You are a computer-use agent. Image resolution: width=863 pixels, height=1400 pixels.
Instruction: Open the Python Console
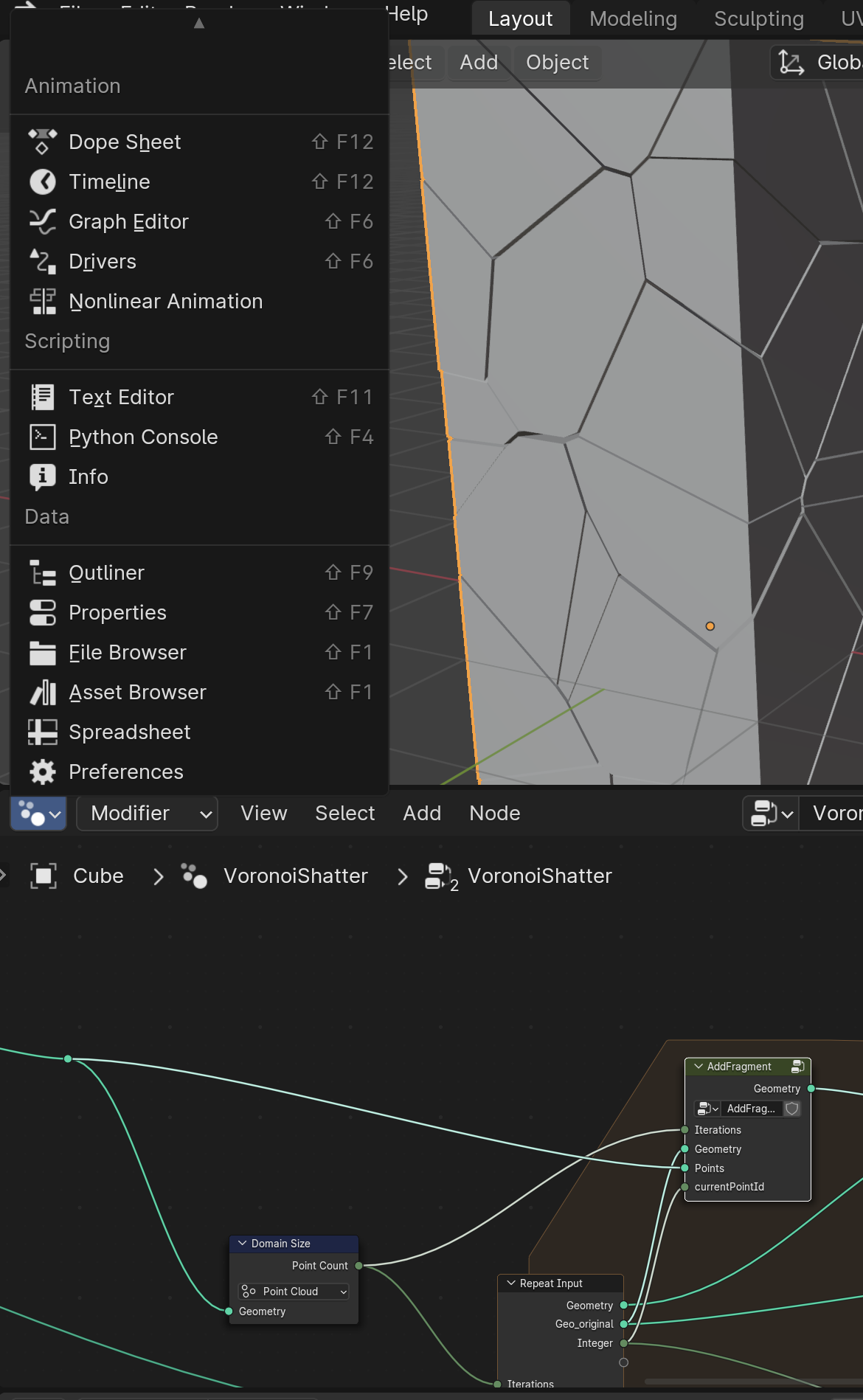tap(199, 437)
